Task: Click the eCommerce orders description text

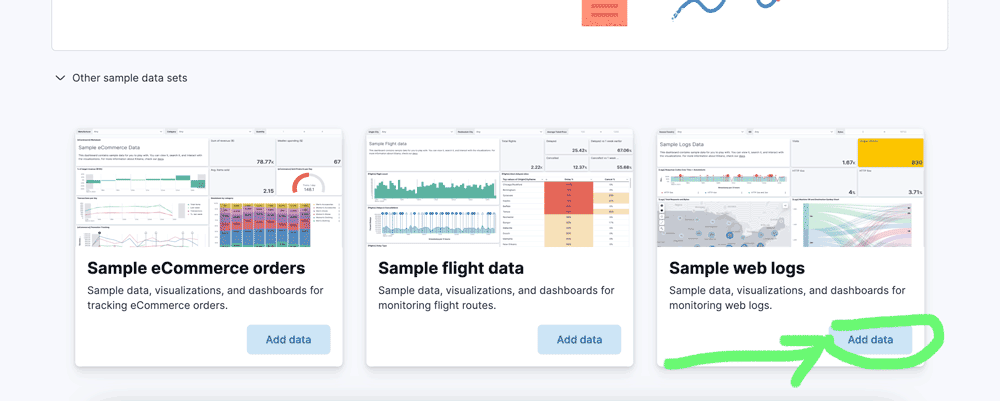Action: [x=205, y=298]
